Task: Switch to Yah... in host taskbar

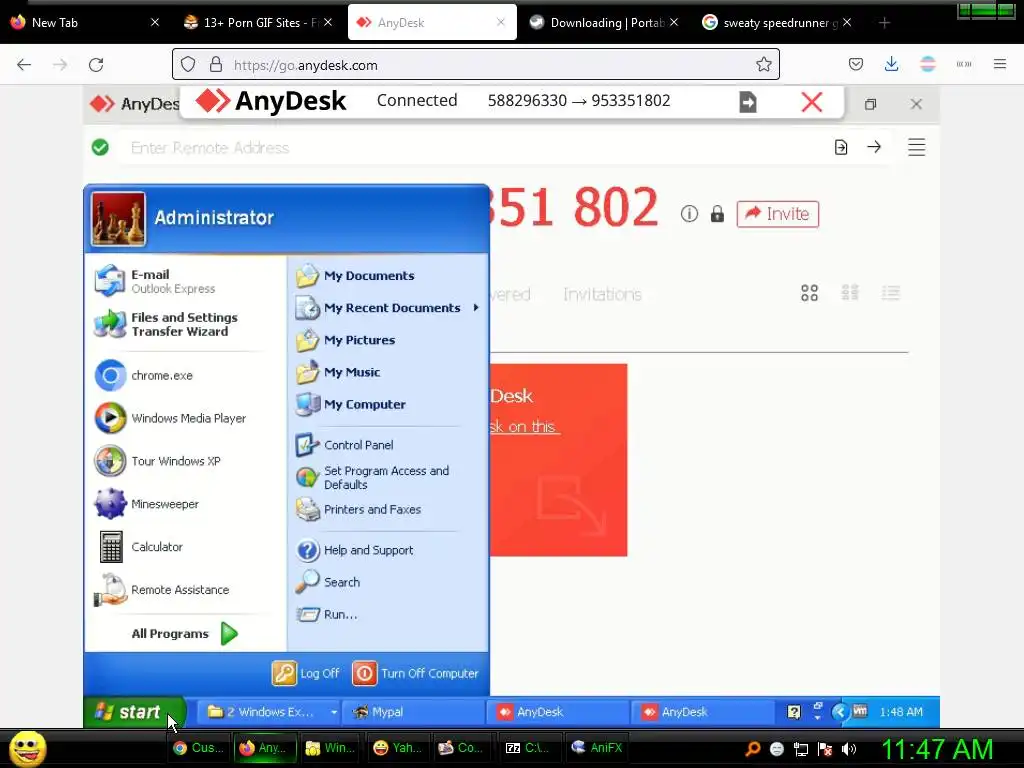Action: pos(397,748)
